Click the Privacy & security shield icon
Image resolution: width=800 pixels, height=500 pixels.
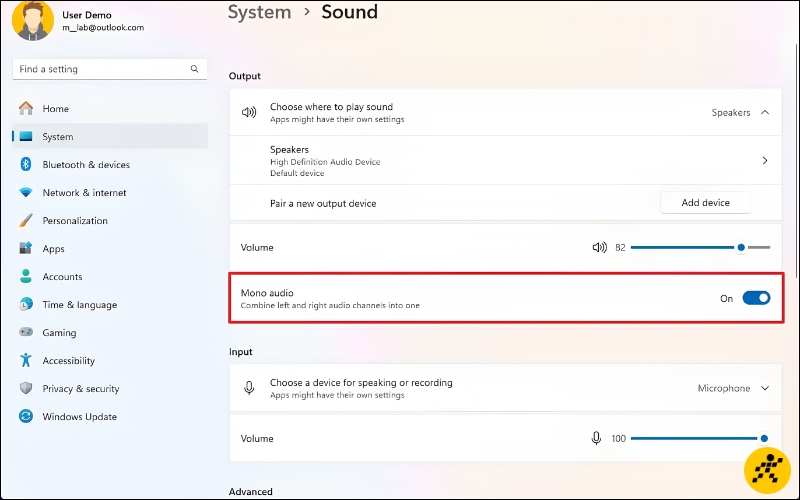tap(26, 388)
